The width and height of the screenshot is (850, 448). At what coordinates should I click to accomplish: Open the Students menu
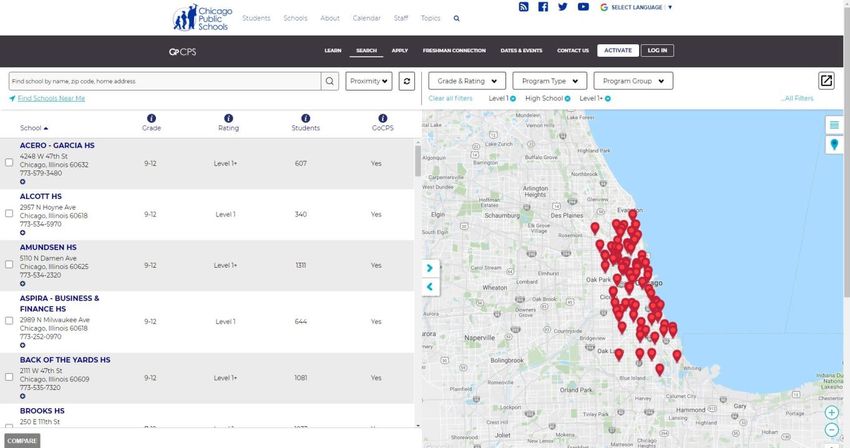pyautogui.click(x=256, y=18)
